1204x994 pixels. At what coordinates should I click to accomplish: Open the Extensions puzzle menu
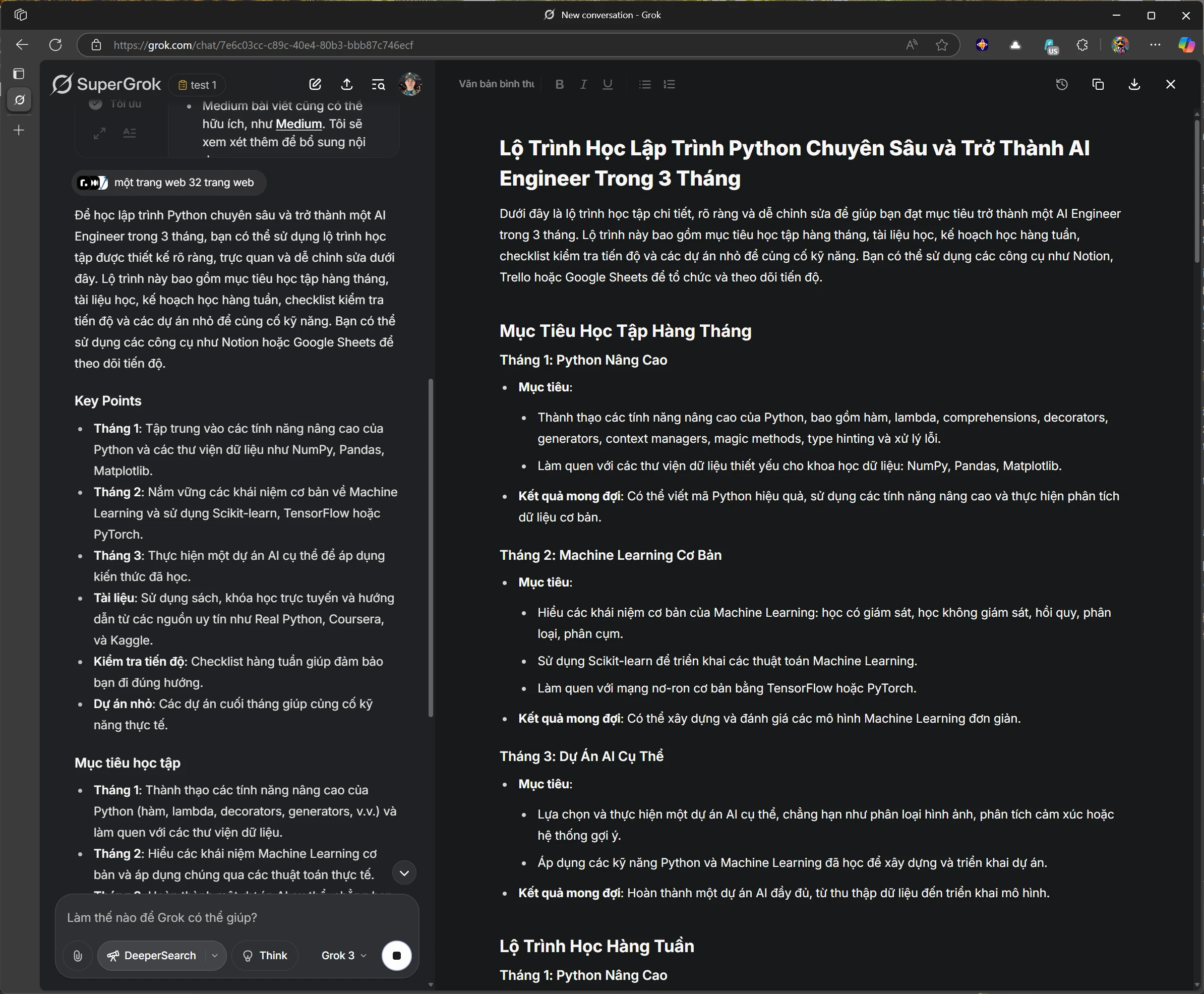click(1082, 45)
